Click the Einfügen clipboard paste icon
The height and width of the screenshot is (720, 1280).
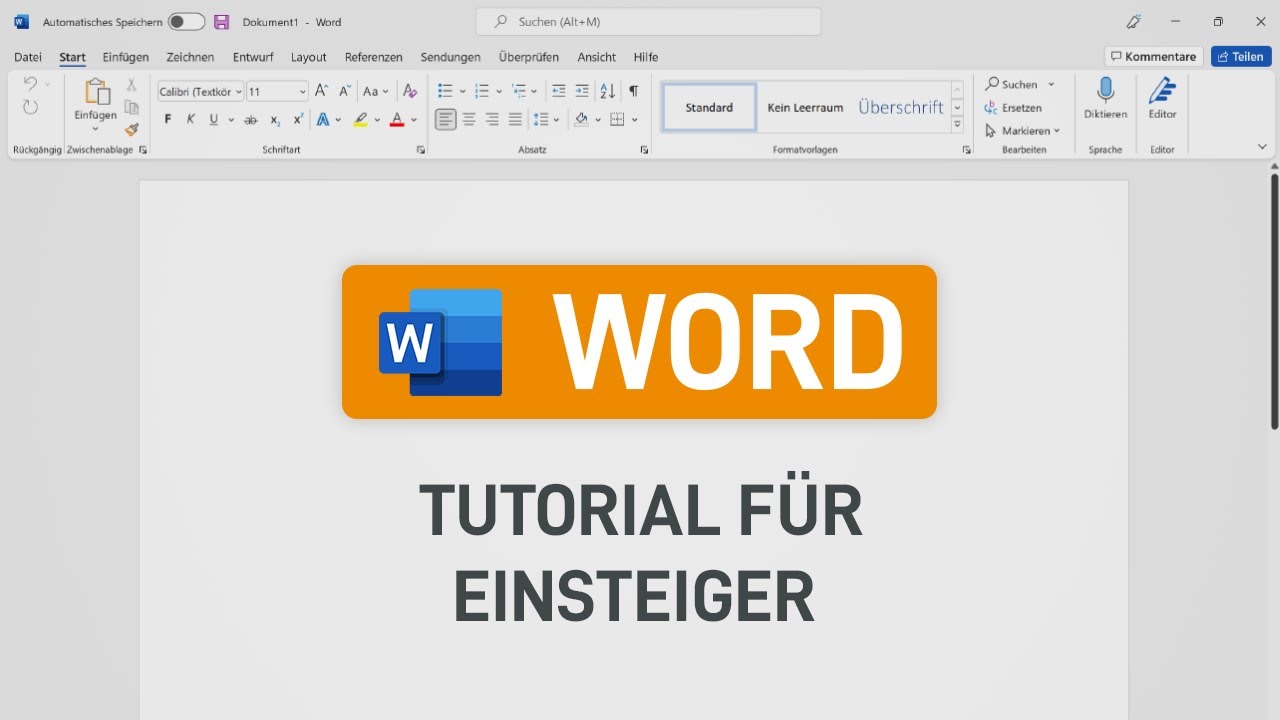96,92
